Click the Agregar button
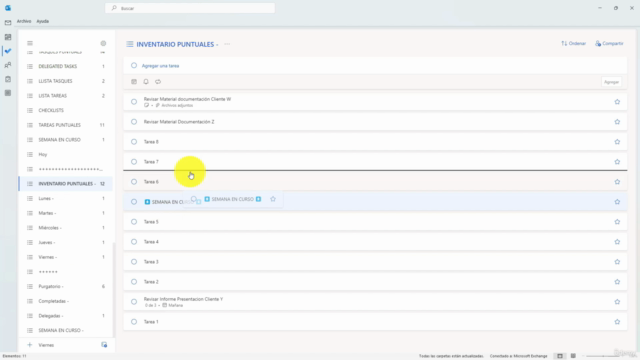Viewport: 640px width, 360px height. coord(611,82)
